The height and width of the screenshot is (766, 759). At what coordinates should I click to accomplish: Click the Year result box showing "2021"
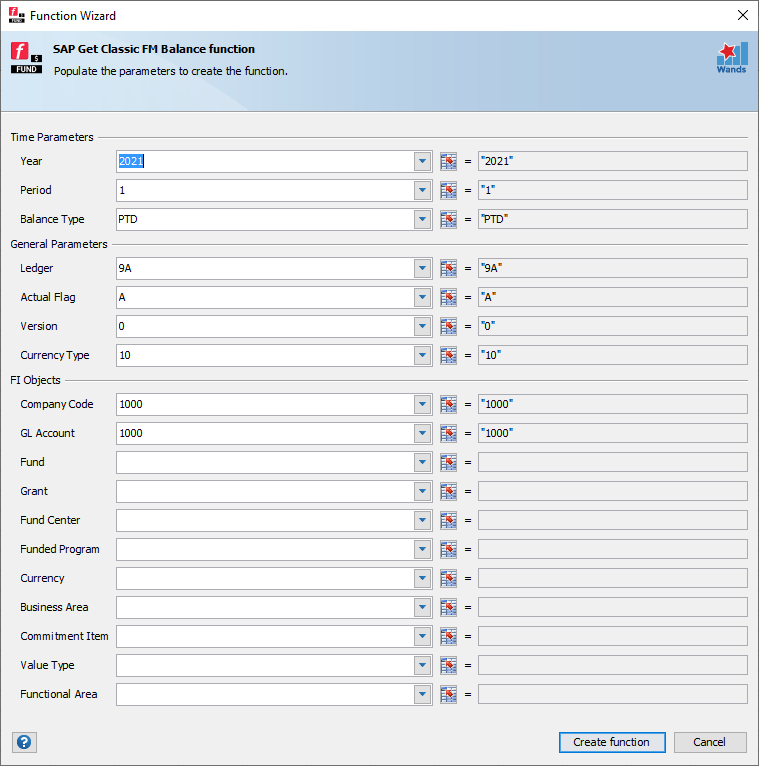pos(612,161)
